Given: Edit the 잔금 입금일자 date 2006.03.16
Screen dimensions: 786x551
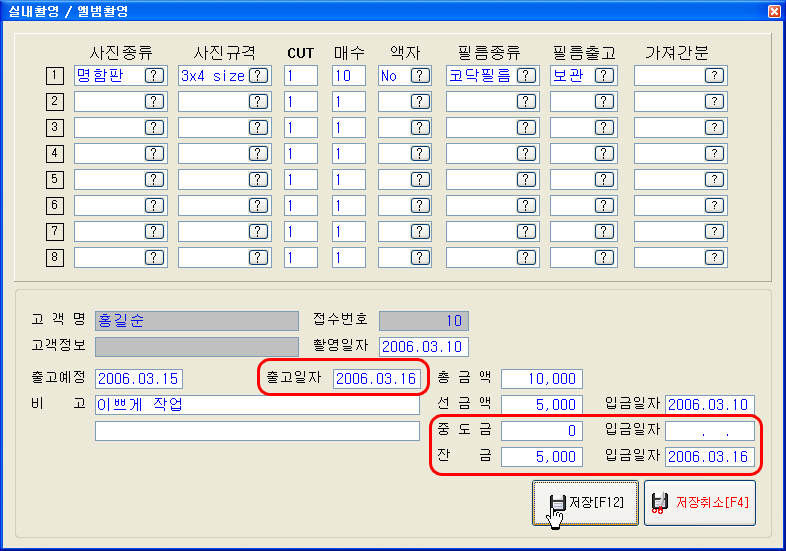Looking at the screenshot, I should click(710, 457).
